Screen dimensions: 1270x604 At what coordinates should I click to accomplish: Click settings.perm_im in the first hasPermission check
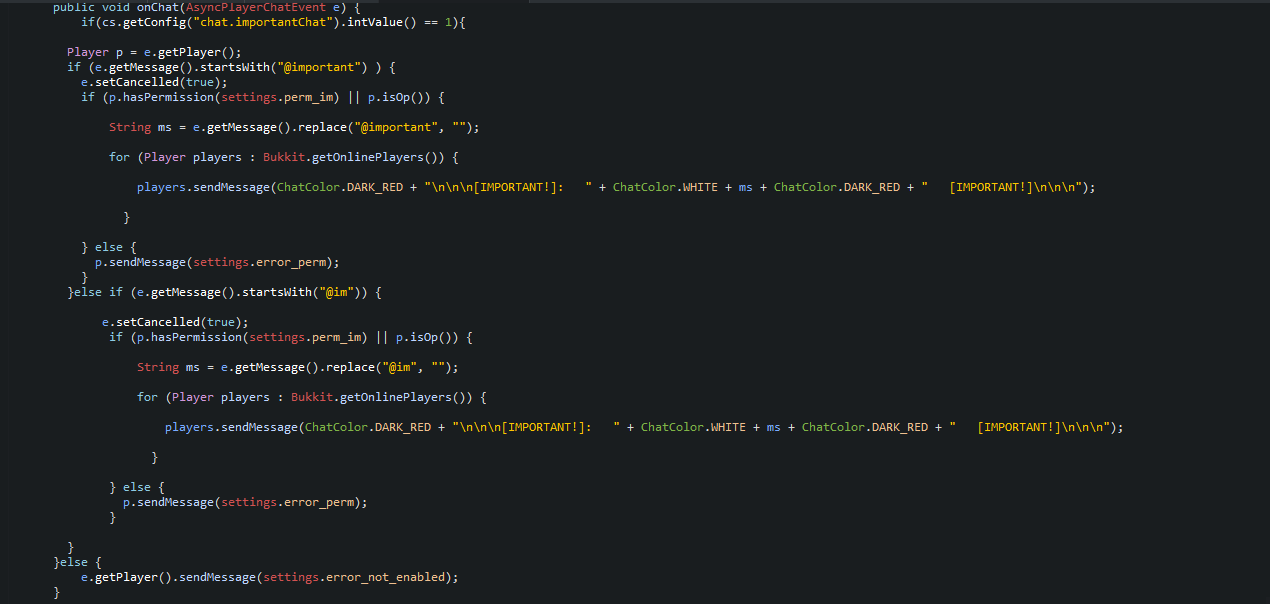coord(278,97)
